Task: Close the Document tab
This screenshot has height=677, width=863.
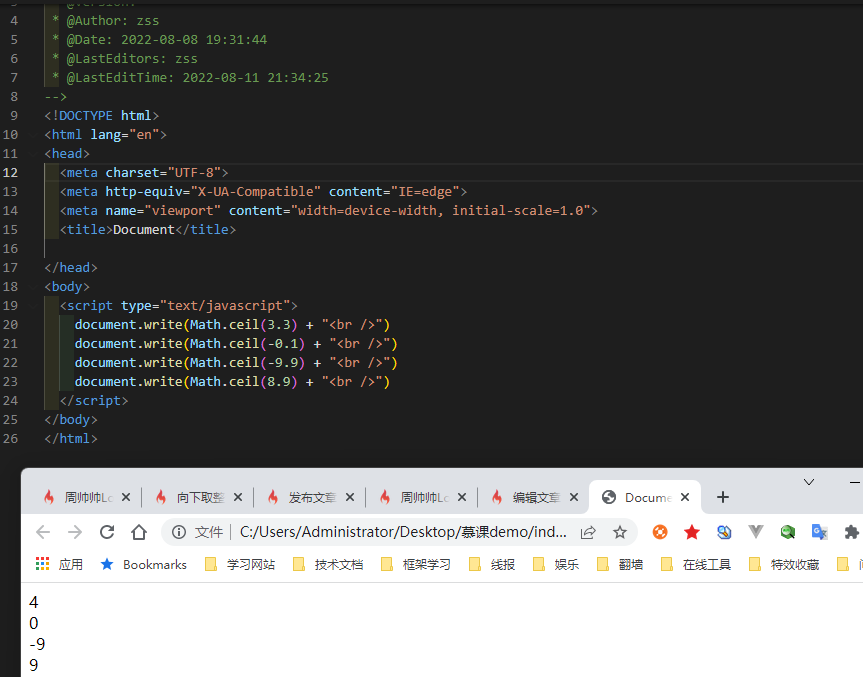Action: point(685,497)
